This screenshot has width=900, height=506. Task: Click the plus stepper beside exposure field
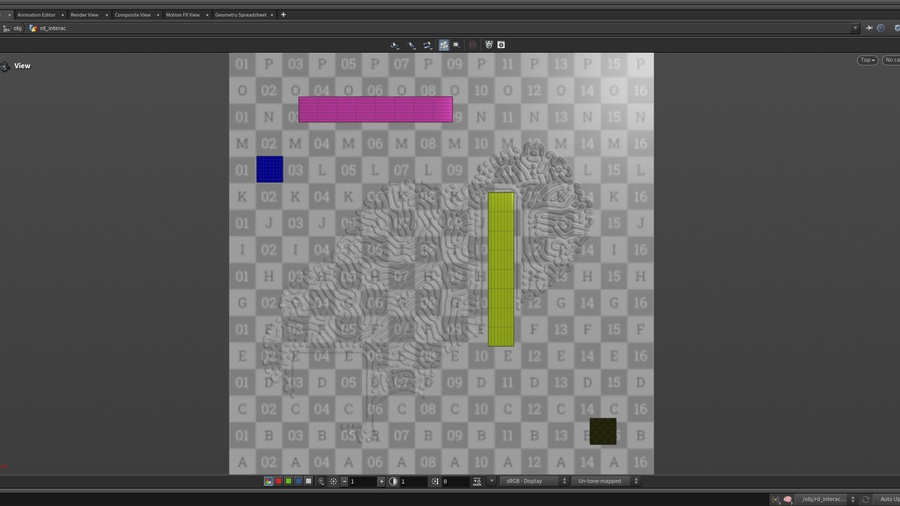point(381,481)
